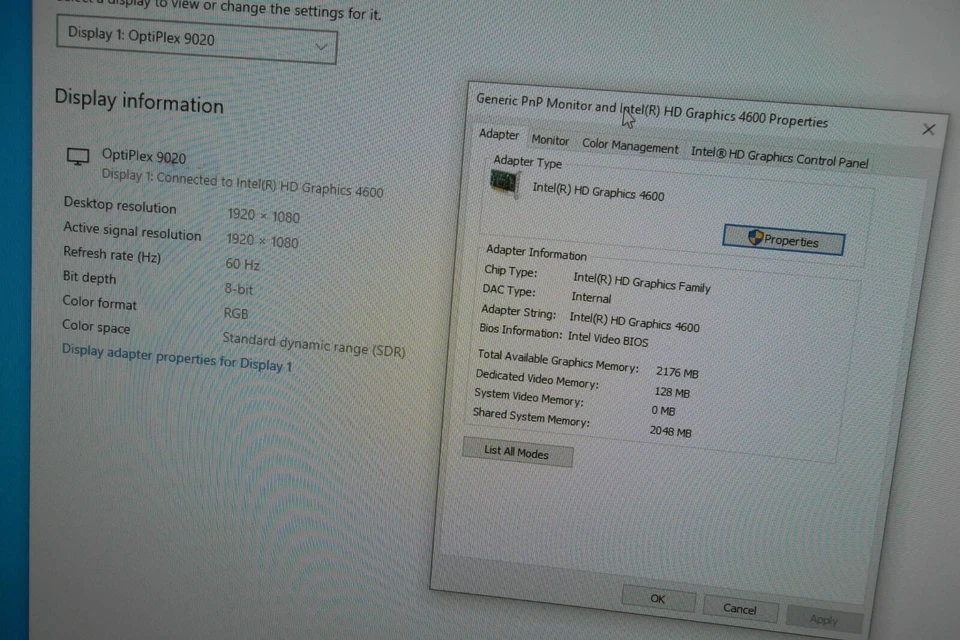
Task: Open the Display 1: OptiPlex 9020 dropdown
Action: [x=197, y=40]
